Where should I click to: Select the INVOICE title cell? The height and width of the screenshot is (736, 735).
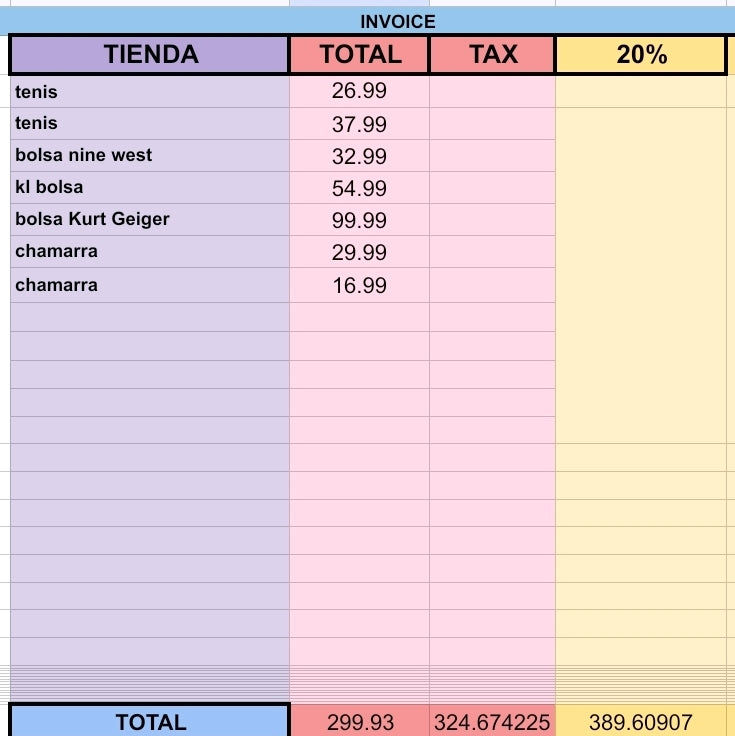coord(368,22)
